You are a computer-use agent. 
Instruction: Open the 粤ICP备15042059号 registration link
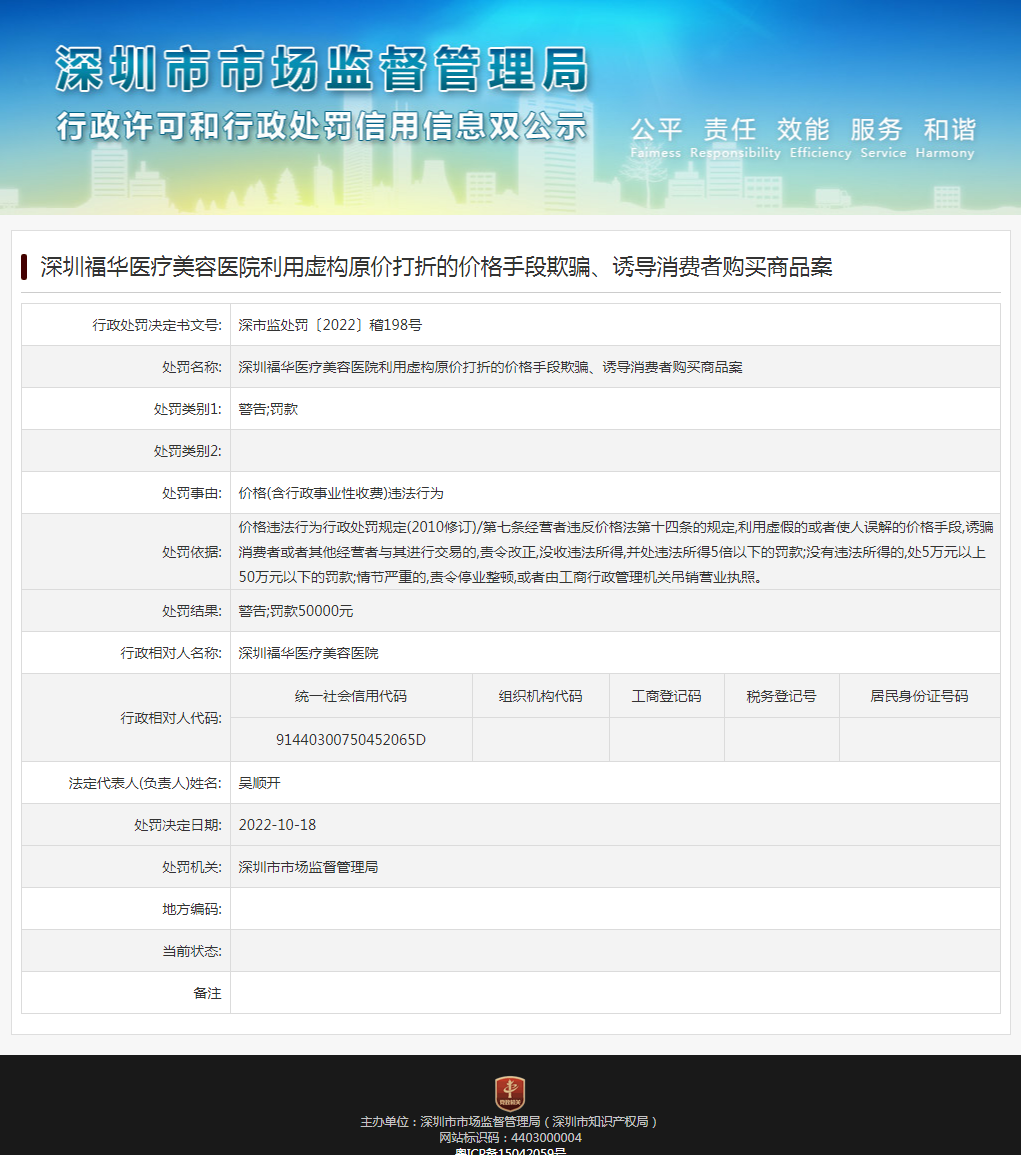[510, 1151]
